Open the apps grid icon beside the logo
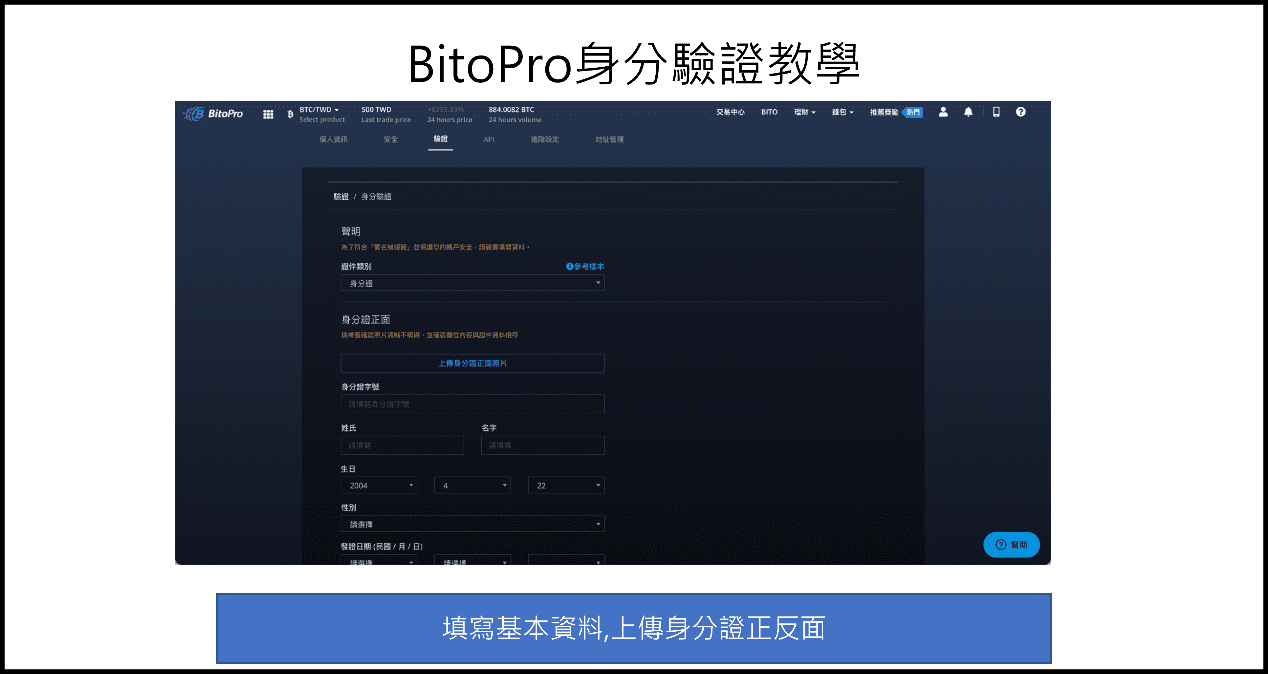 coord(268,114)
